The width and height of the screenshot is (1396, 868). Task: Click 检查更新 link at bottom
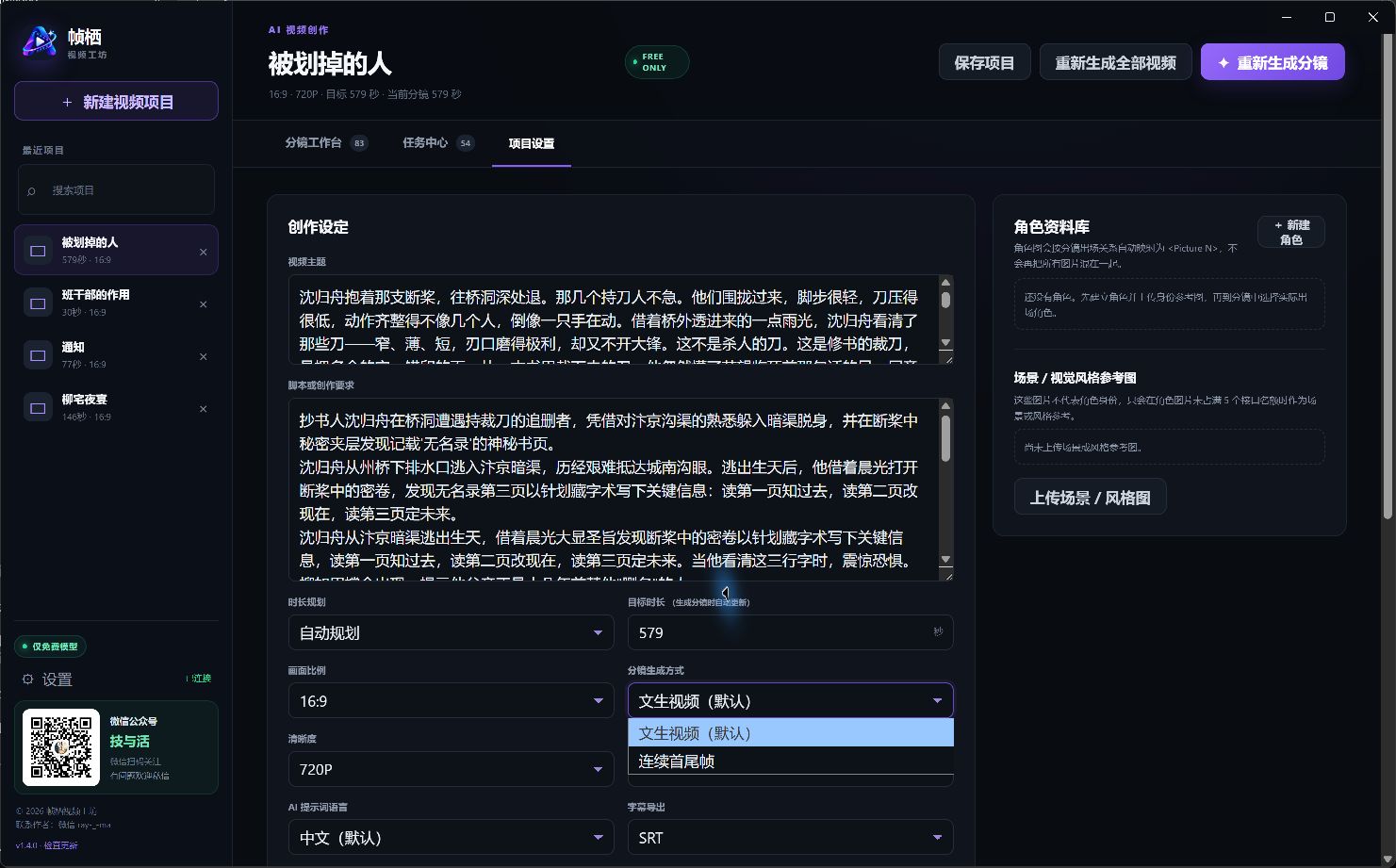point(61,845)
